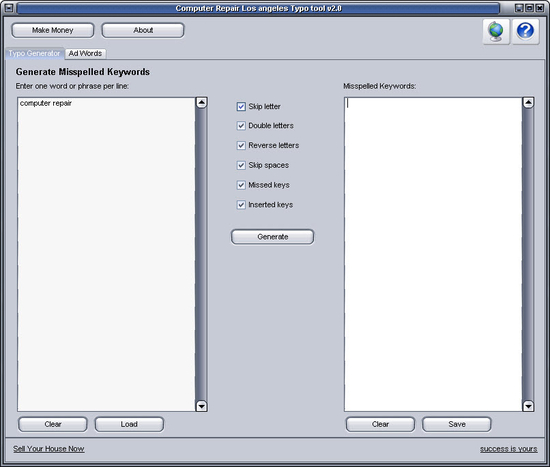Click the down arrow of input list scrollbar
The height and width of the screenshot is (467, 550).
[201, 406]
